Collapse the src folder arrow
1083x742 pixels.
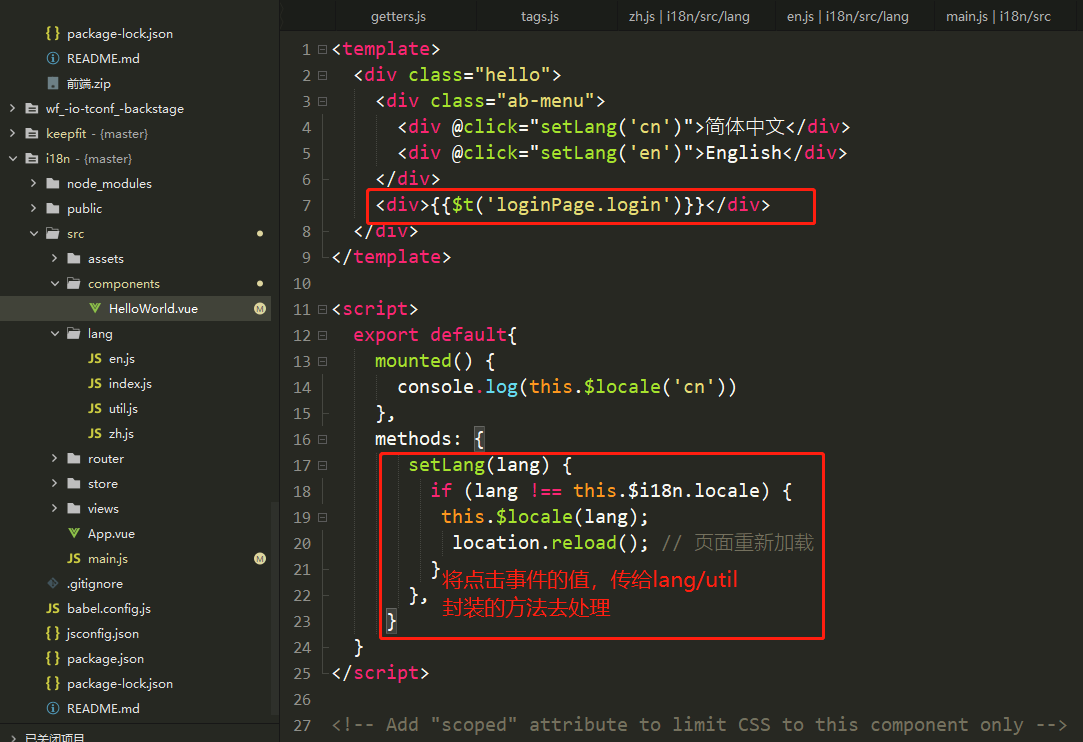[x=33, y=234]
